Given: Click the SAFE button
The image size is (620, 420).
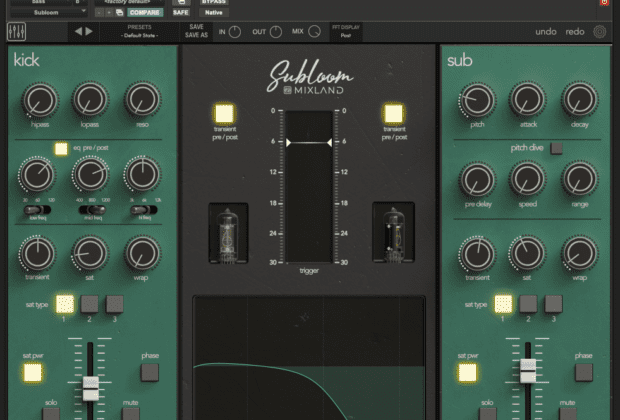Looking at the screenshot, I should coord(181,13).
